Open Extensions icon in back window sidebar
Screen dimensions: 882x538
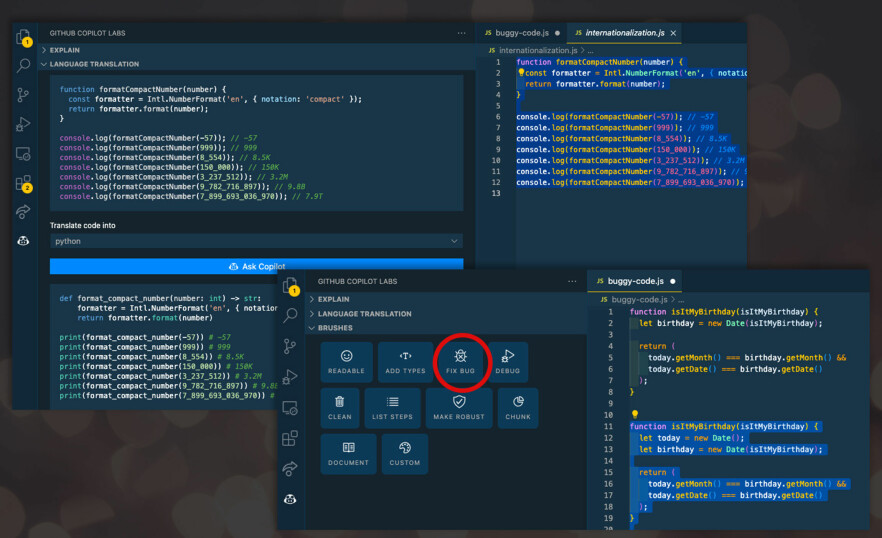point(23,183)
